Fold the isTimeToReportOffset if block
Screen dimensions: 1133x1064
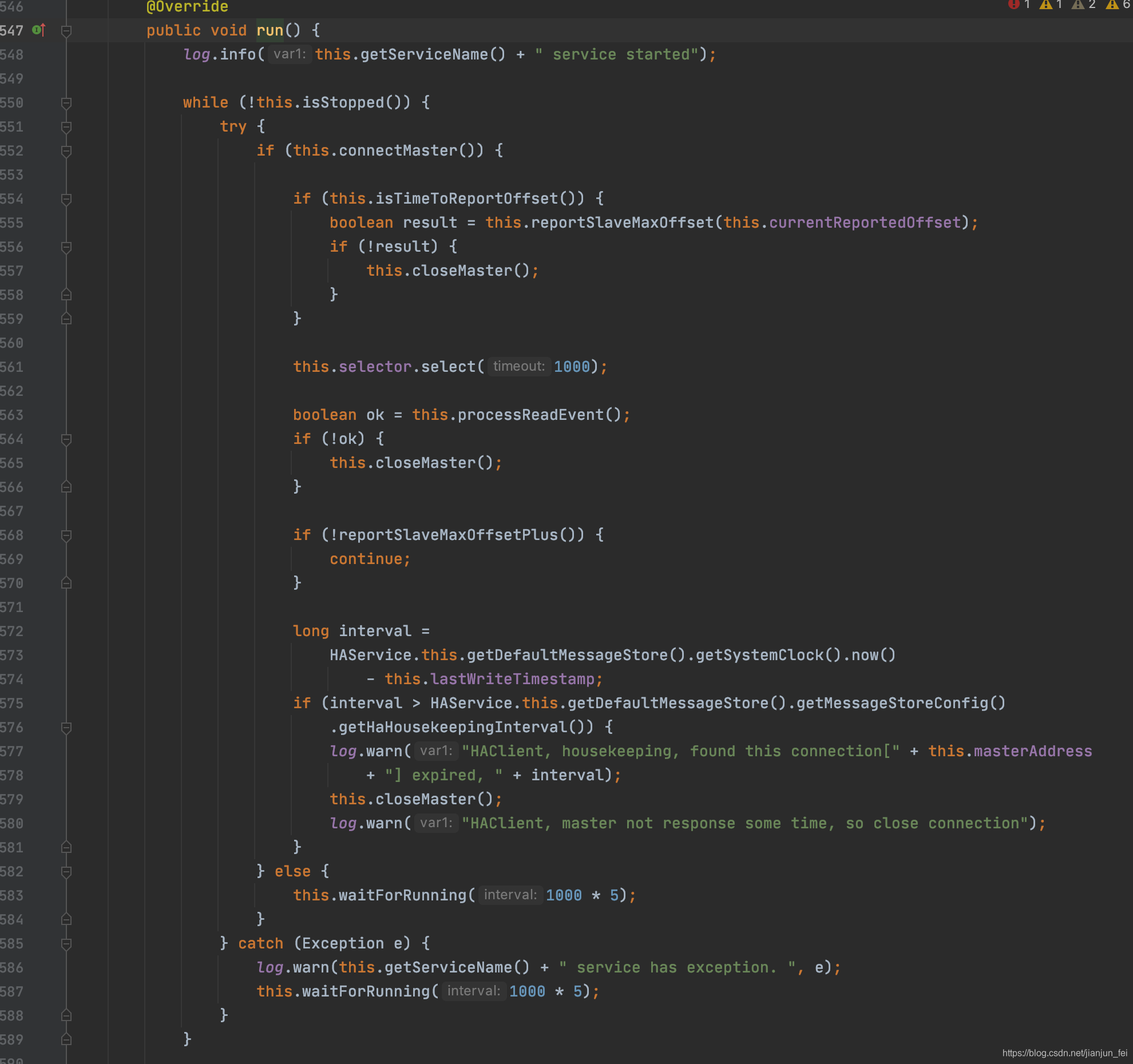[x=66, y=199]
